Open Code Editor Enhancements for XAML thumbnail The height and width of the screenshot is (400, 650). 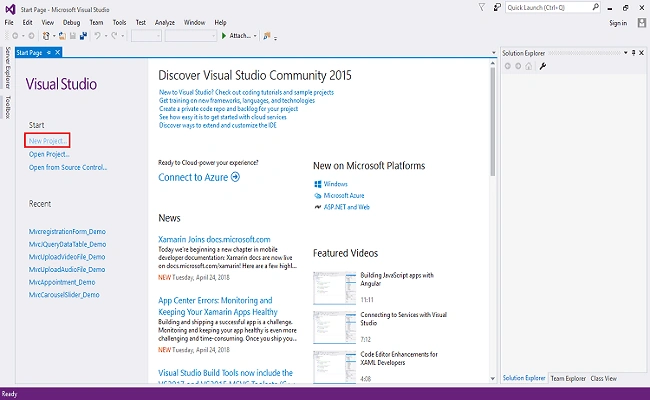[x=335, y=367]
